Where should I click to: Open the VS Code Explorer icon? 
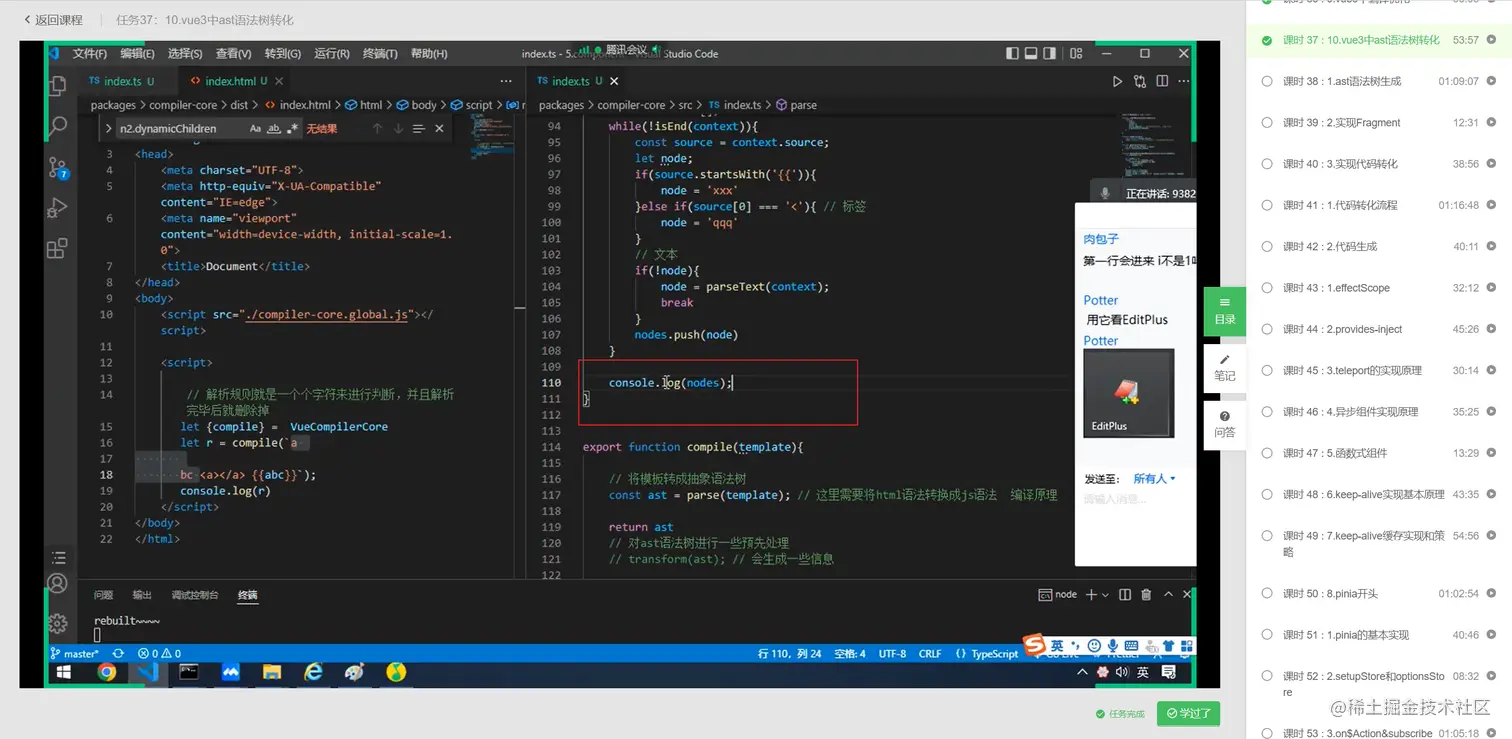point(58,85)
